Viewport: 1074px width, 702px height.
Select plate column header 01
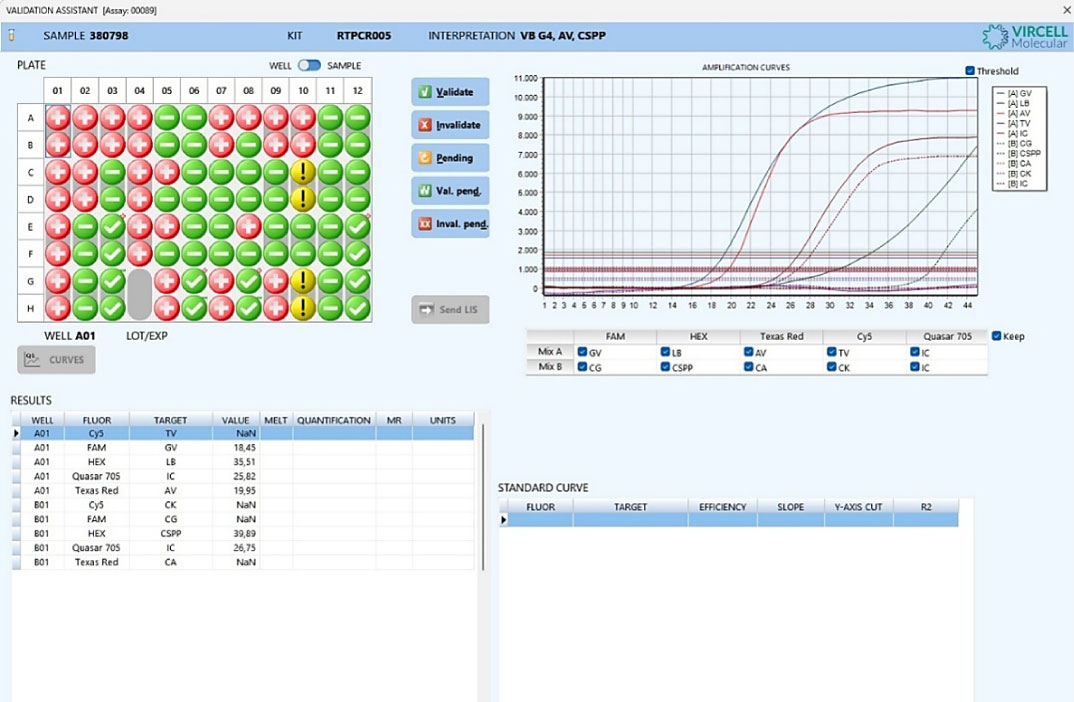[58, 90]
